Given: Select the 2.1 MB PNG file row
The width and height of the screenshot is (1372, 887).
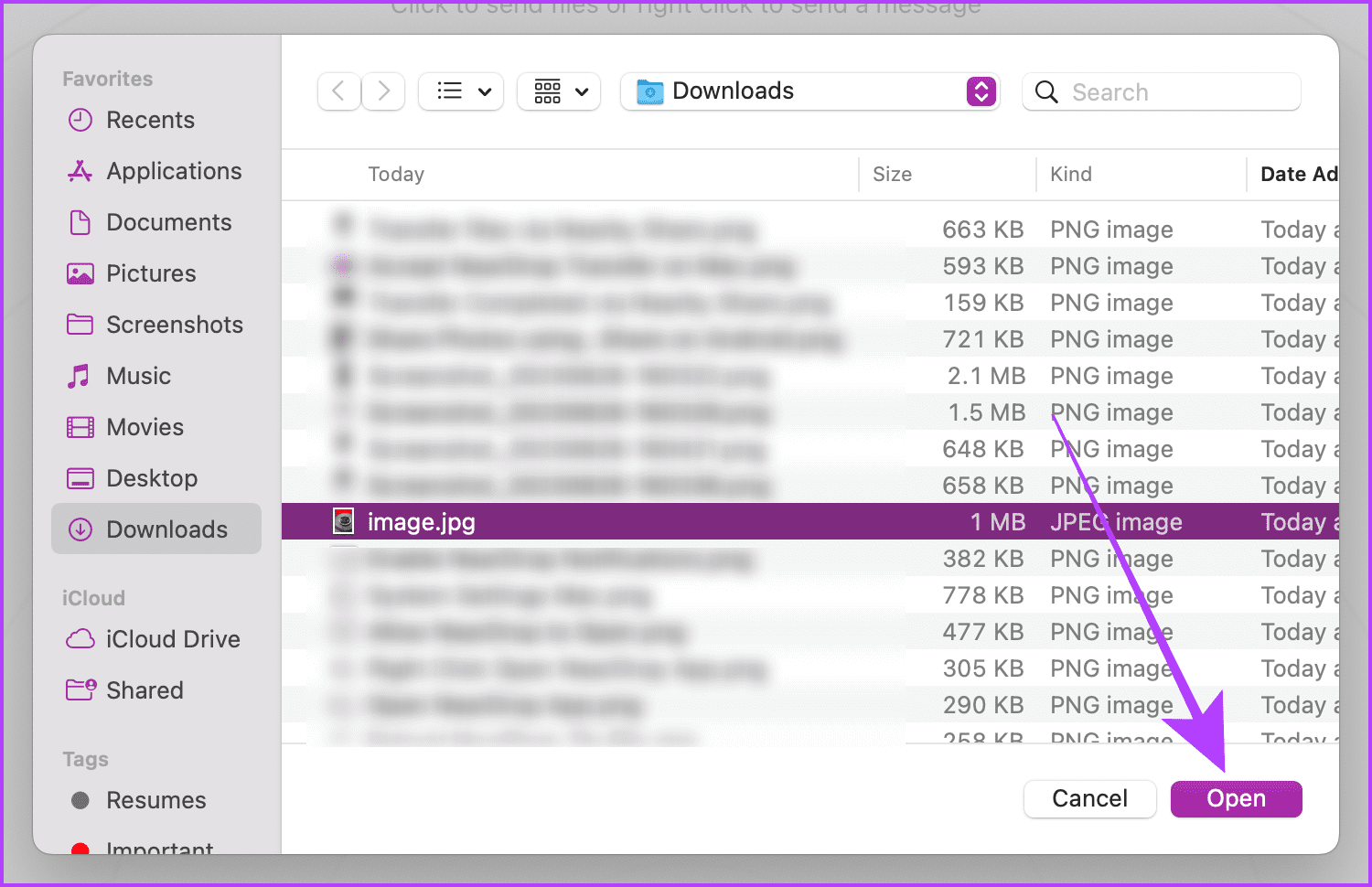Looking at the screenshot, I should [x=810, y=376].
